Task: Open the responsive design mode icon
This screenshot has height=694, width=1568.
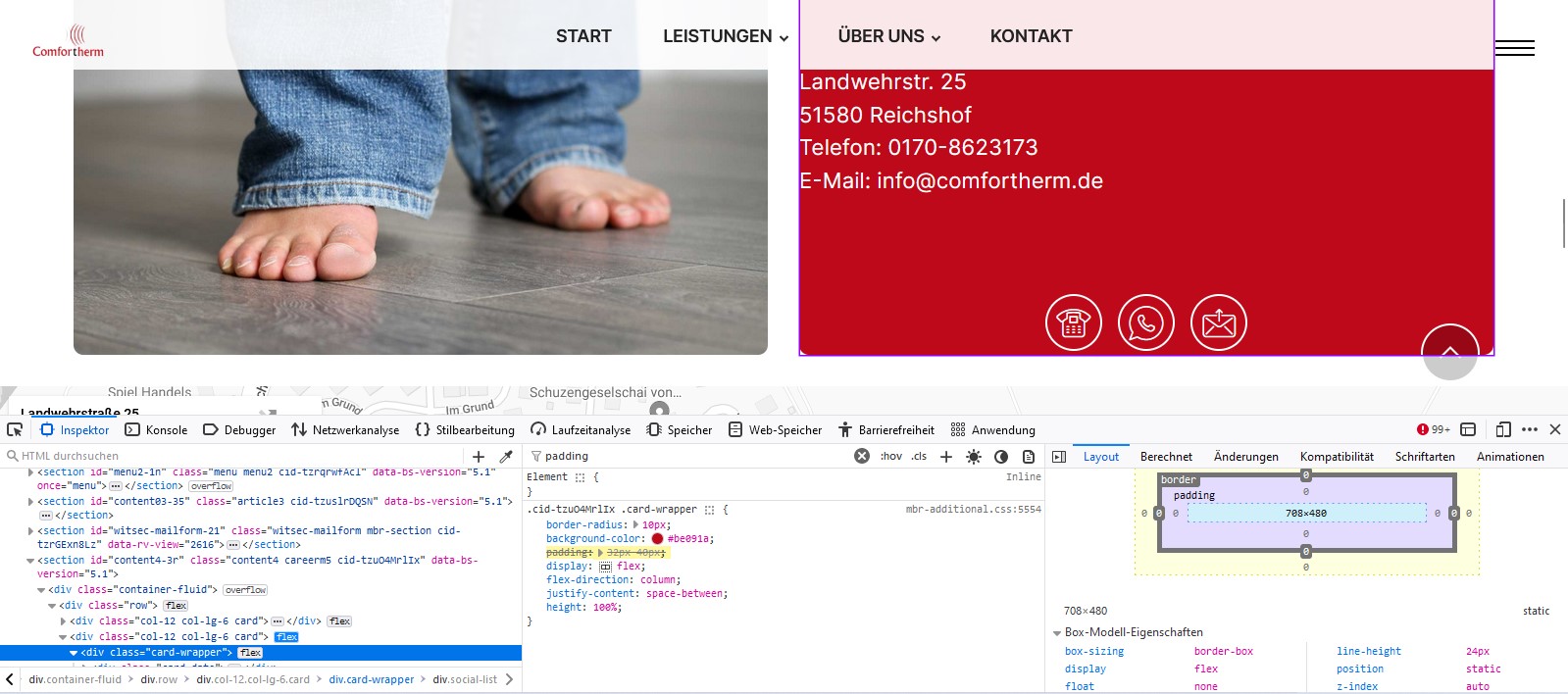Action: [x=1502, y=429]
